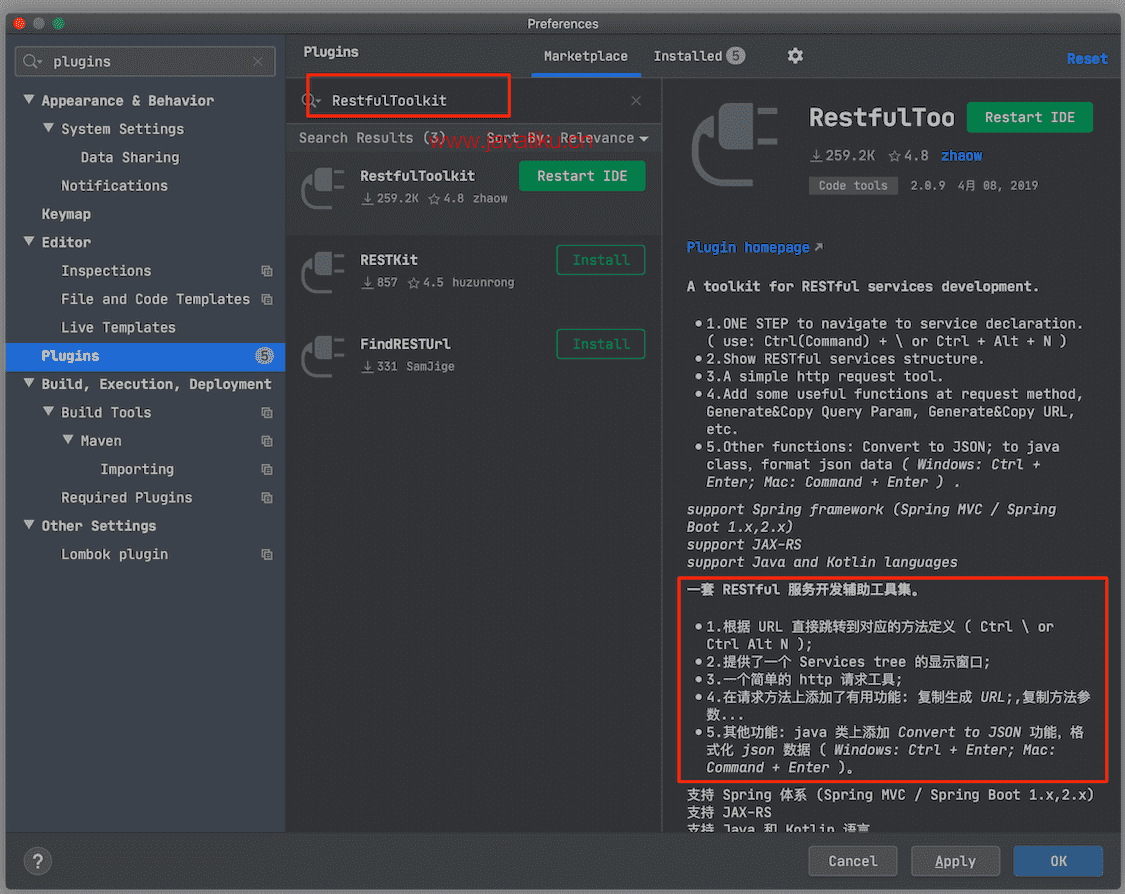Select RESTKit plugin name in results
The width and height of the screenshot is (1125, 894).
(x=389, y=260)
